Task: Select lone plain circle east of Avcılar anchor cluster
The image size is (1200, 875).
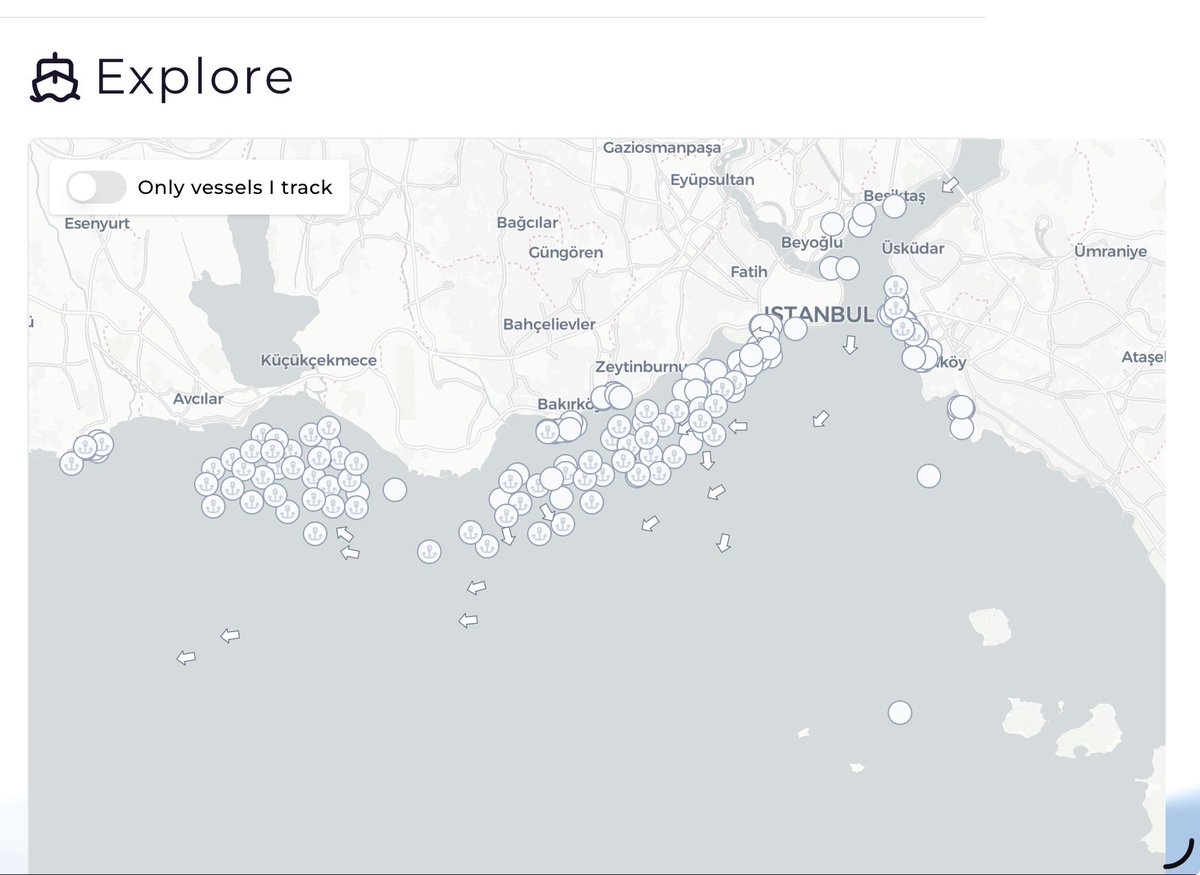Action: (x=395, y=489)
